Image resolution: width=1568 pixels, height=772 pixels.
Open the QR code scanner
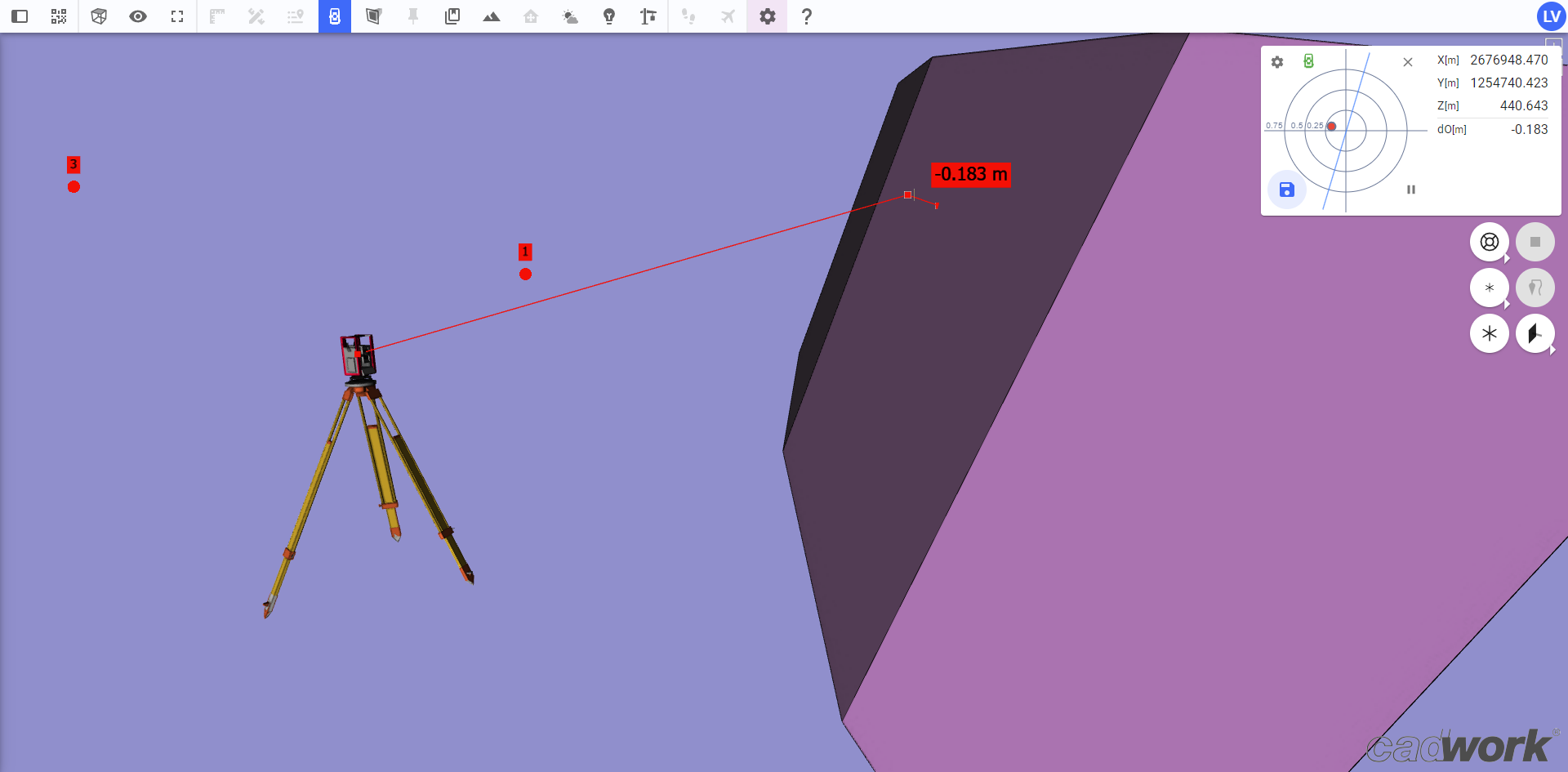(x=59, y=16)
